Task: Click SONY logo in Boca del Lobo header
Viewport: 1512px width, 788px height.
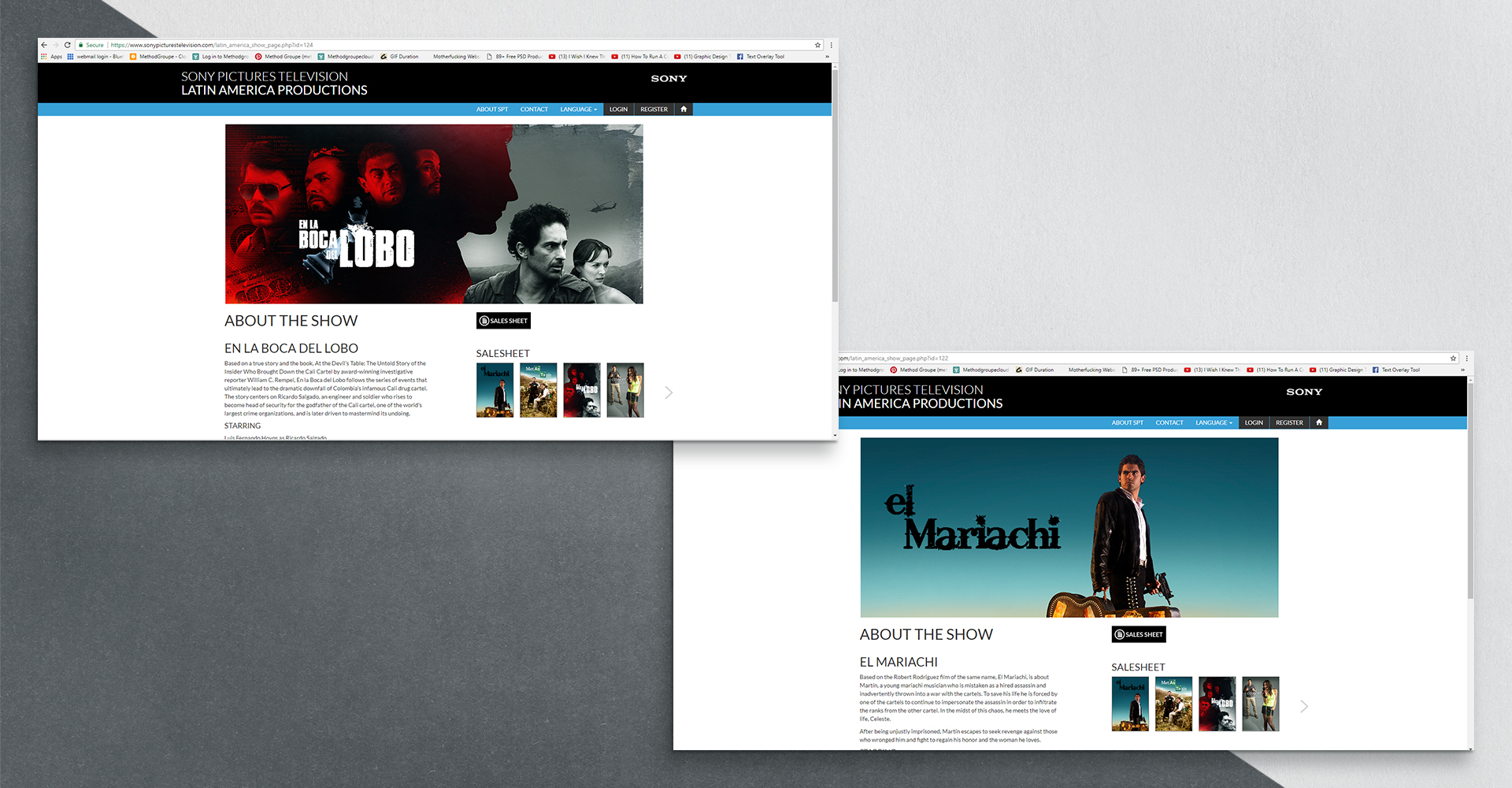Action: [x=669, y=79]
